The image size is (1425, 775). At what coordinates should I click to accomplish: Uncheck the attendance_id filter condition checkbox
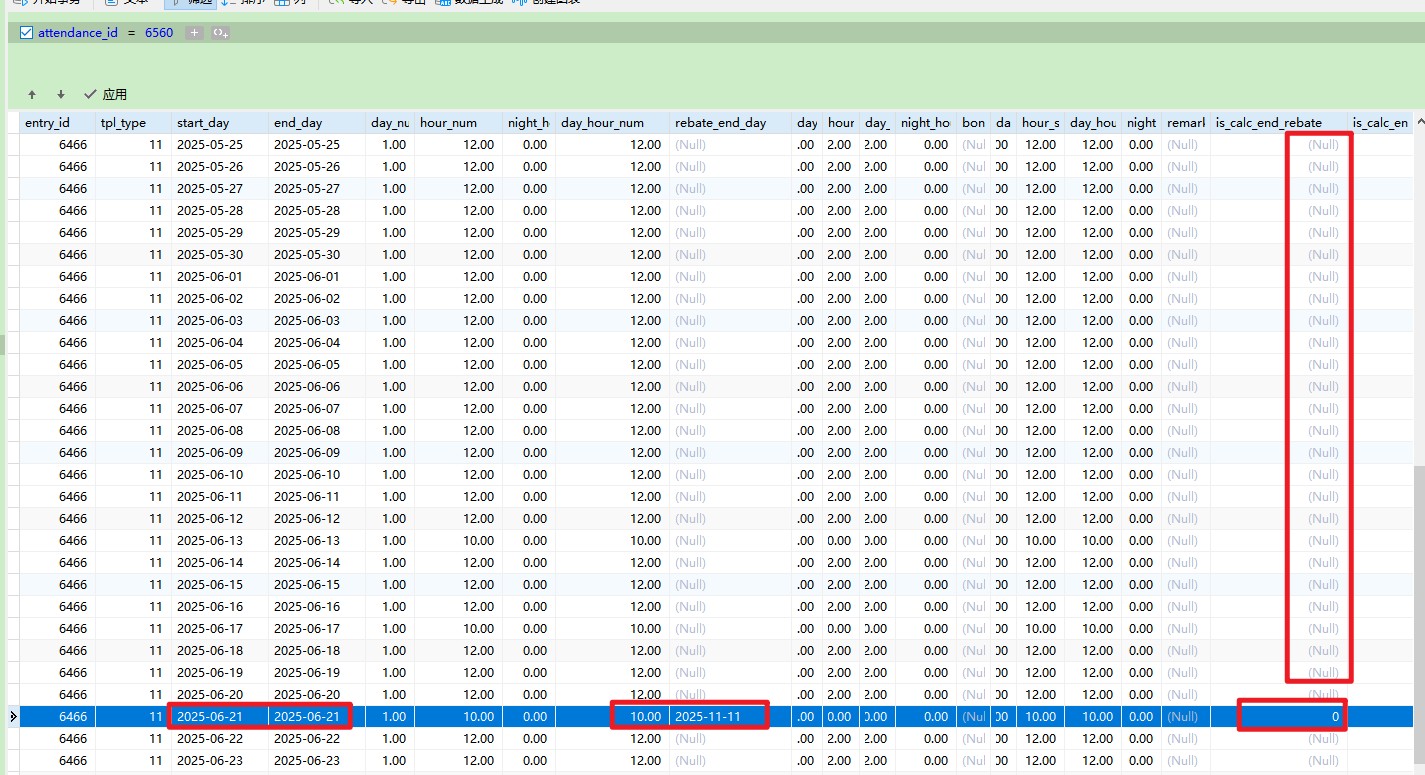27,33
